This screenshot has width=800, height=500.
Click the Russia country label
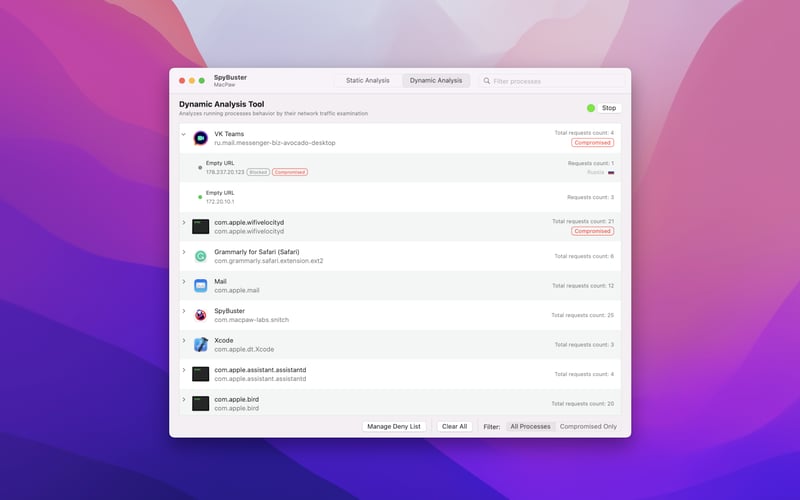point(595,172)
